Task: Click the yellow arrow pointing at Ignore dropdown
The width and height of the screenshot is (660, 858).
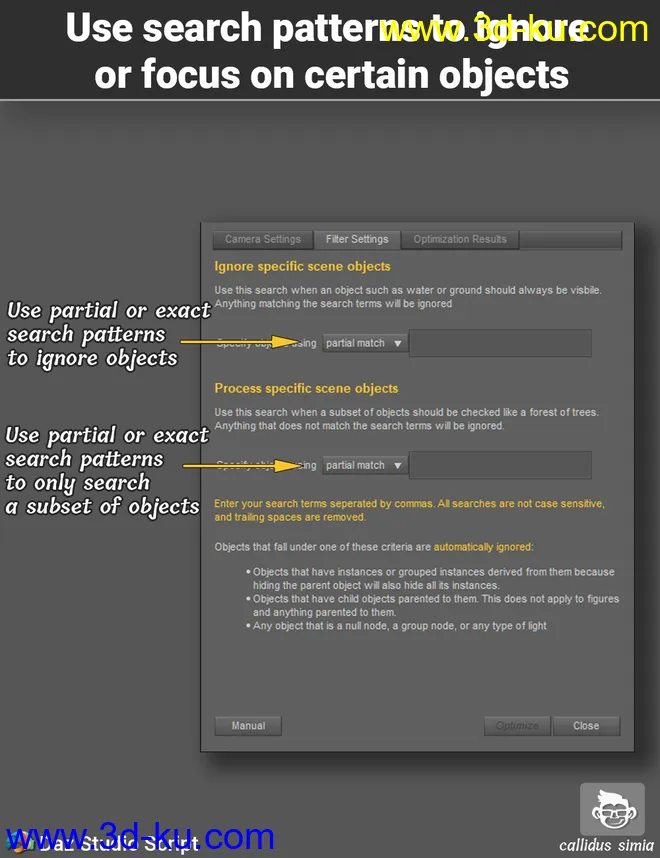Action: point(245,342)
